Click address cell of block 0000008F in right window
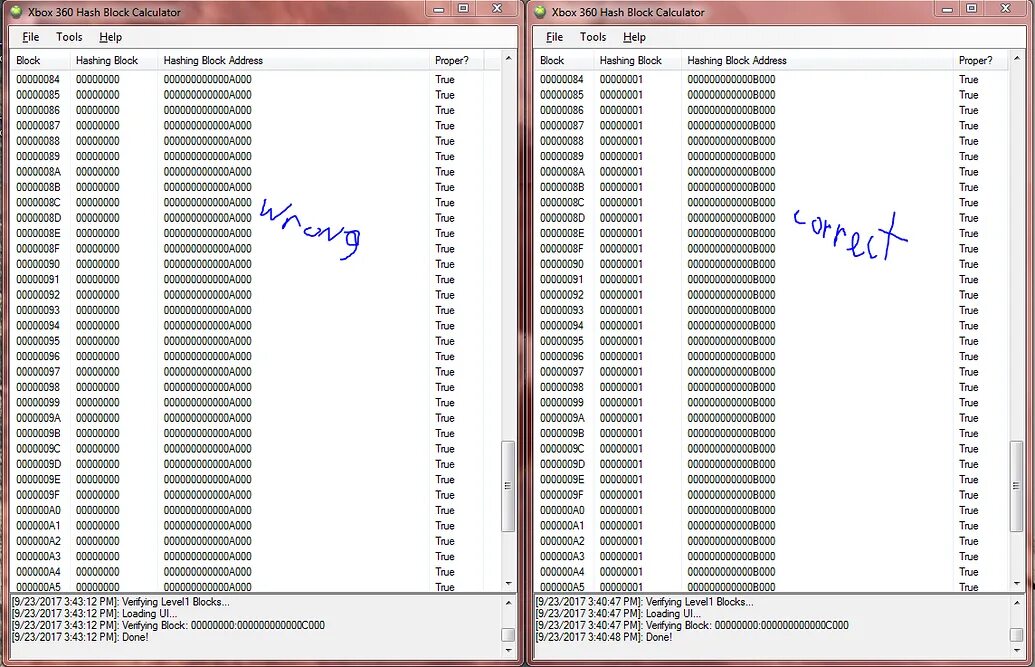Viewport: 1035px width, 667px height. coord(731,248)
